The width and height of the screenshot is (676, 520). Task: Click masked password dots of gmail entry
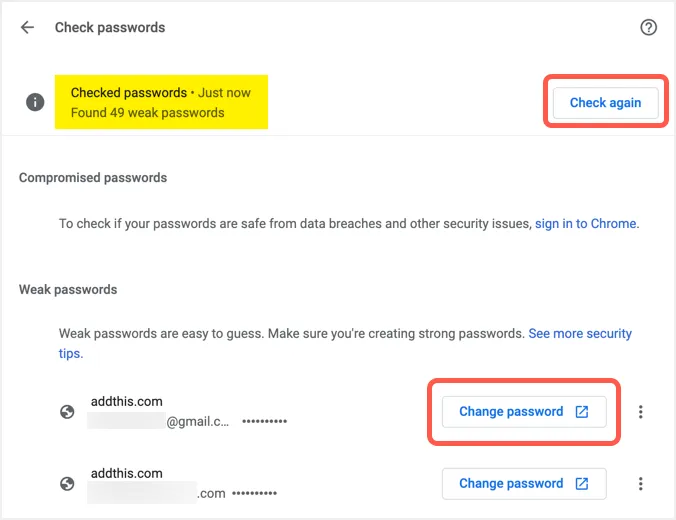pyautogui.click(x=264, y=423)
